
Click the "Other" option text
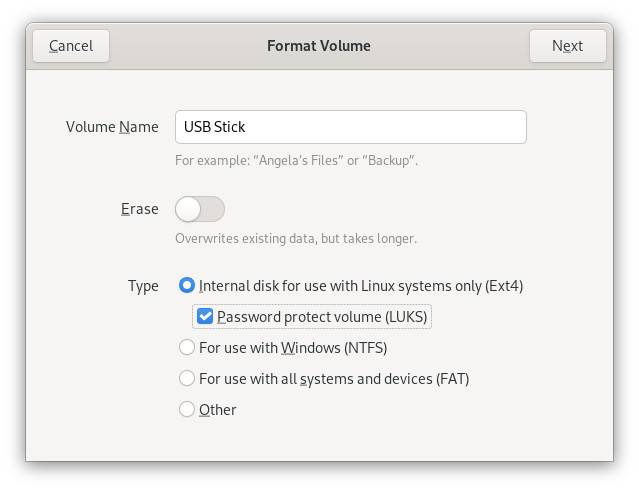pyautogui.click(x=218, y=410)
